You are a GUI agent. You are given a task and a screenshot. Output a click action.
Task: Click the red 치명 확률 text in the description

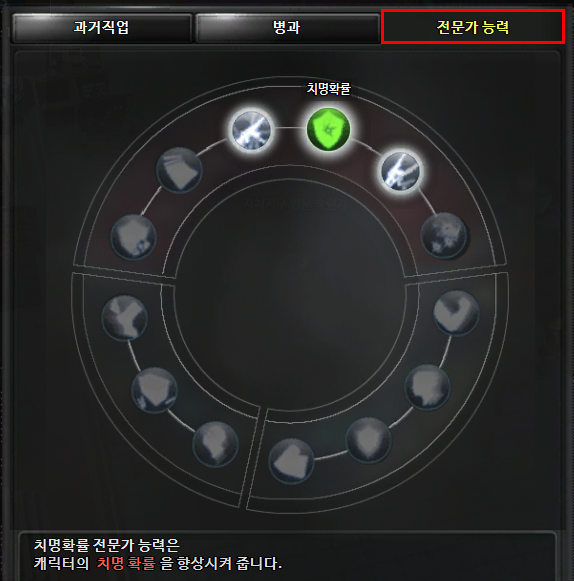[x=126, y=563]
